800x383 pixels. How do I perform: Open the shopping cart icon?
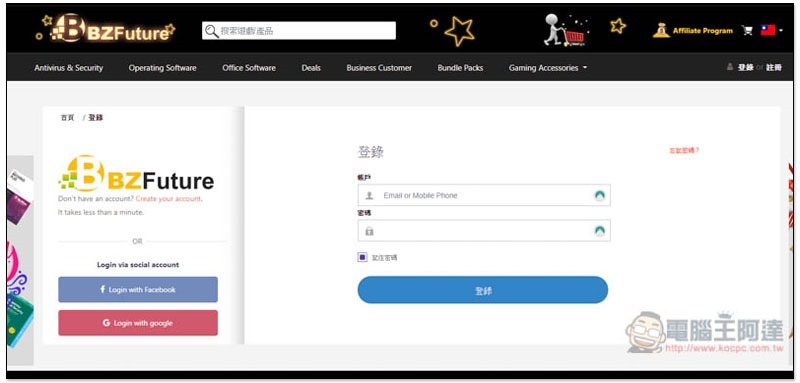[x=747, y=31]
